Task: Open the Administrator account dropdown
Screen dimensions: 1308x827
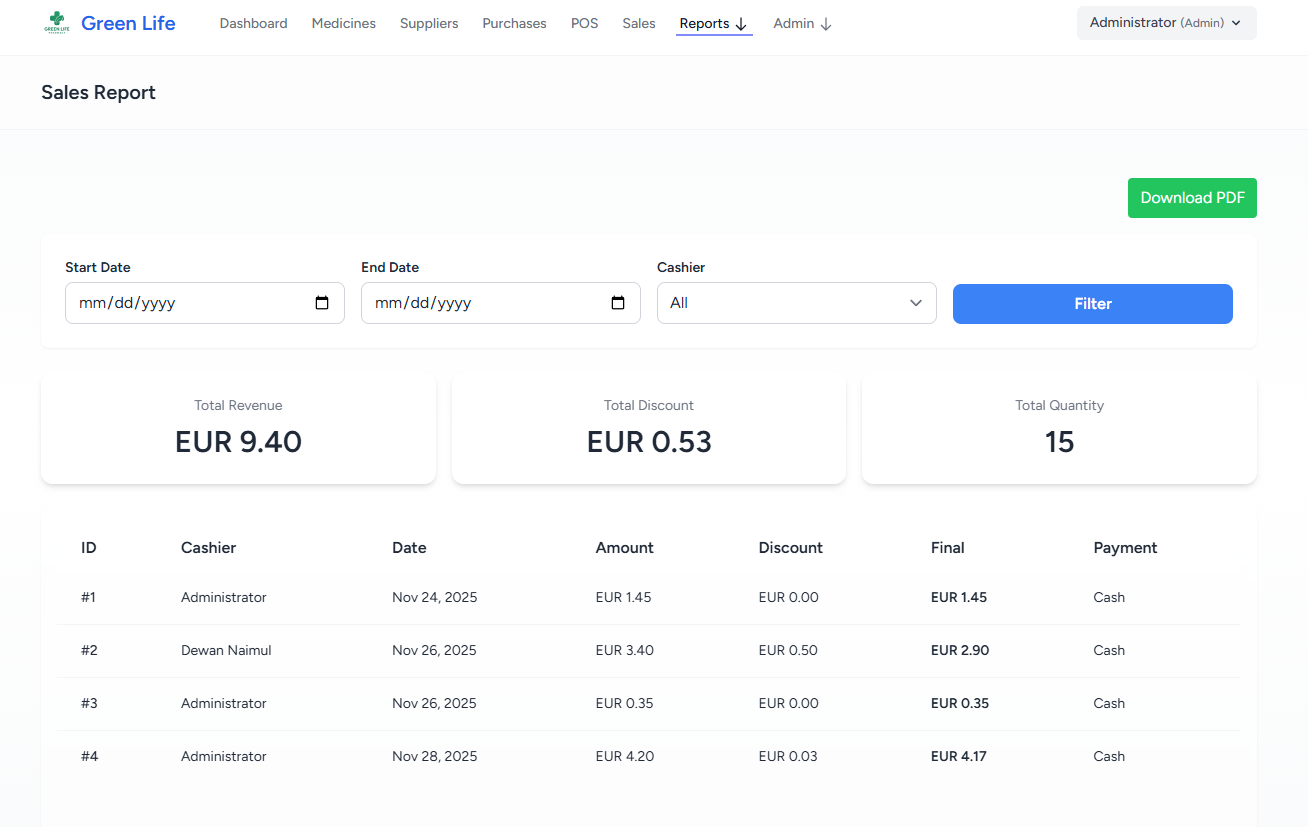Action: click(1166, 23)
